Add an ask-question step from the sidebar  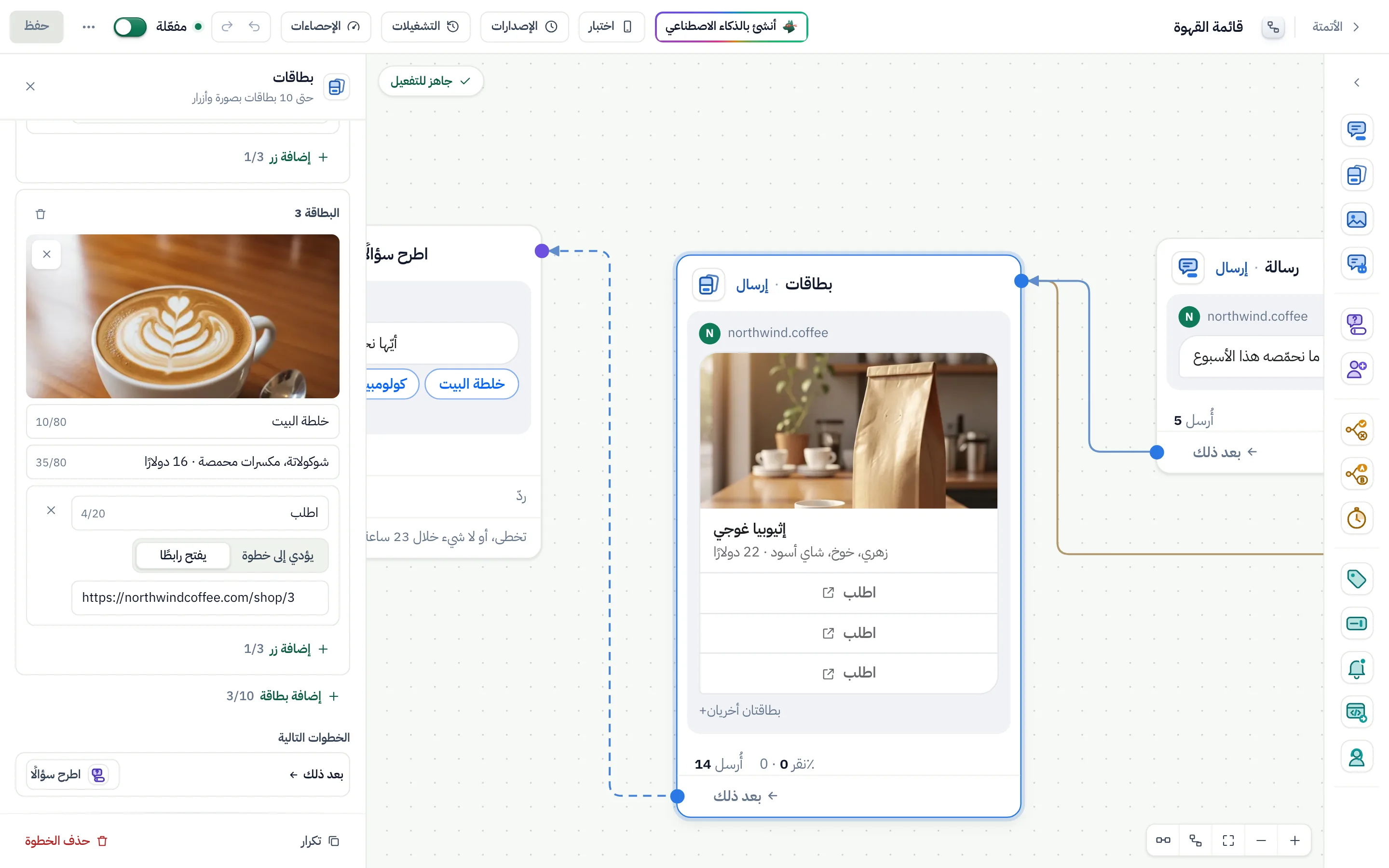(x=1356, y=325)
